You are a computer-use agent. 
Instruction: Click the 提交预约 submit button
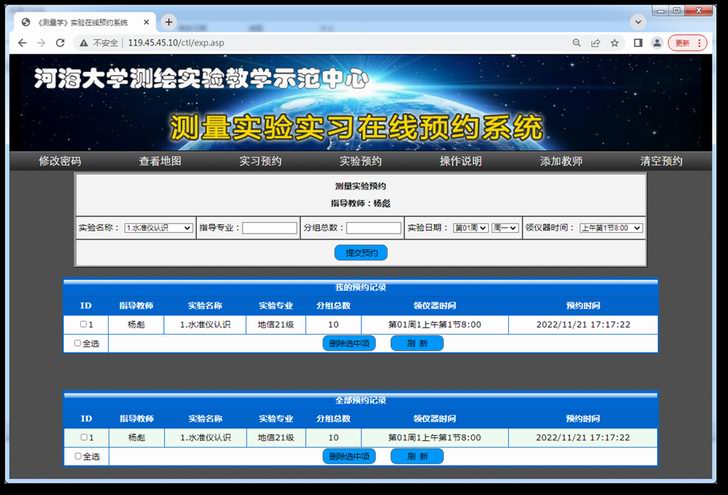point(361,253)
